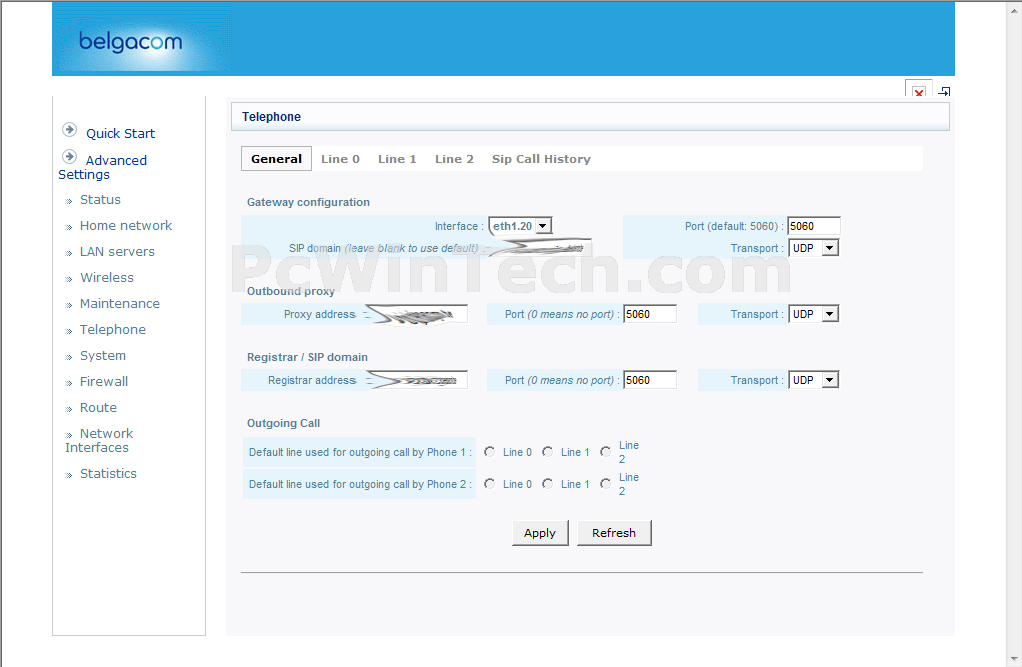Image resolution: width=1022 pixels, height=667 pixels.
Task: Open Statistics page
Action: tap(108, 474)
